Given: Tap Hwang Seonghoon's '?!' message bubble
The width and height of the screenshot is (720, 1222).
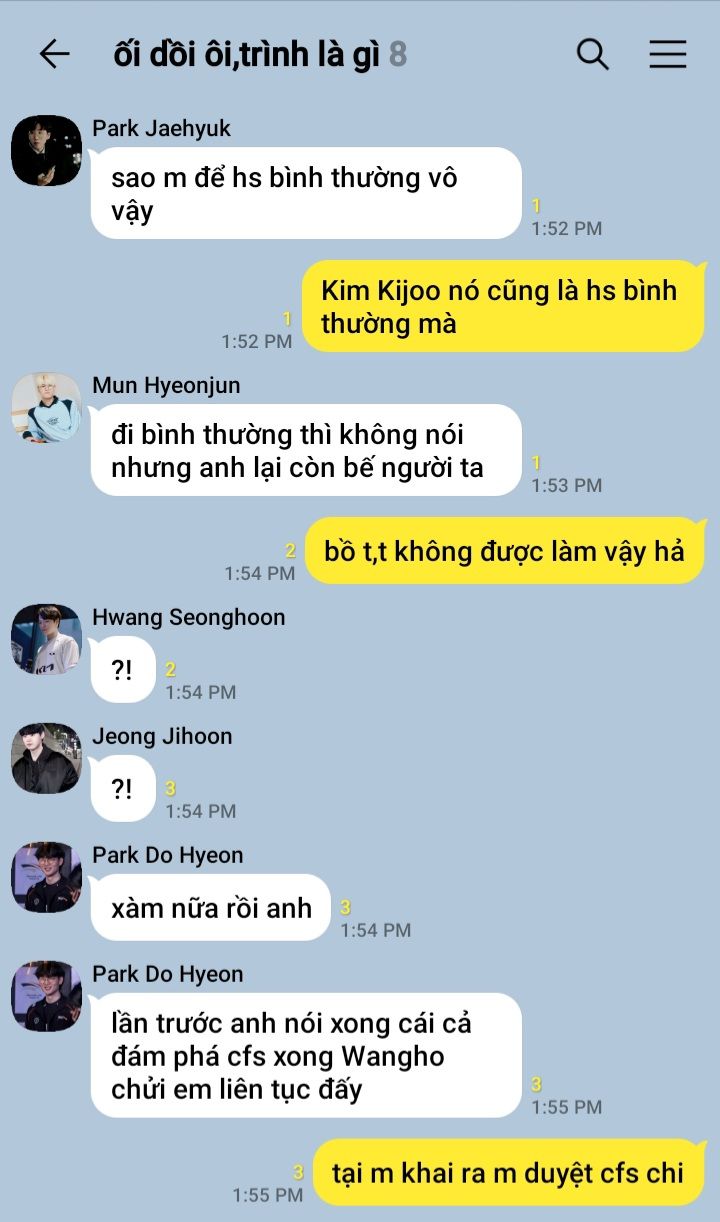Looking at the screenshot, I should point(123,670).
